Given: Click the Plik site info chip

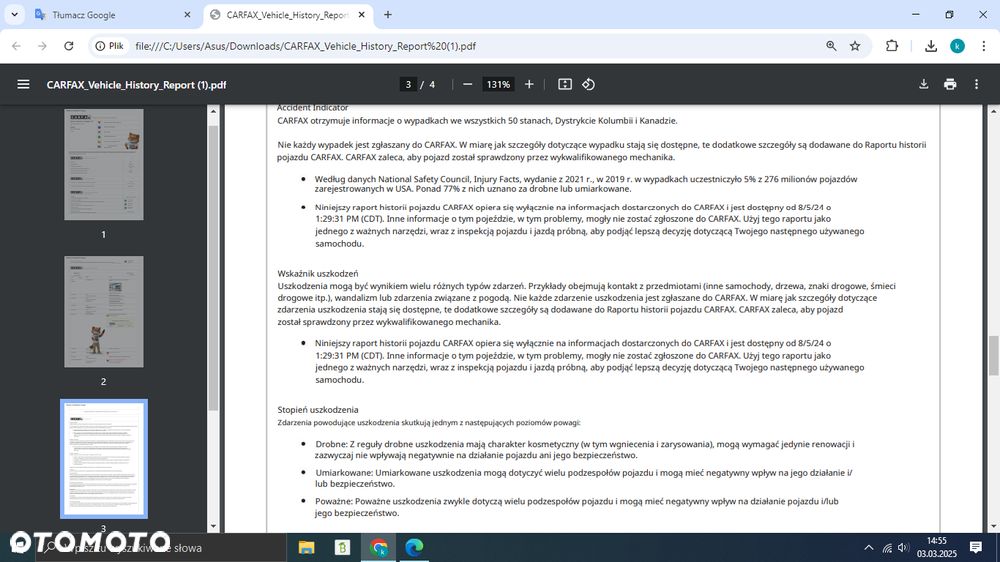Looking at the screenshot, I should pos(109,46).
